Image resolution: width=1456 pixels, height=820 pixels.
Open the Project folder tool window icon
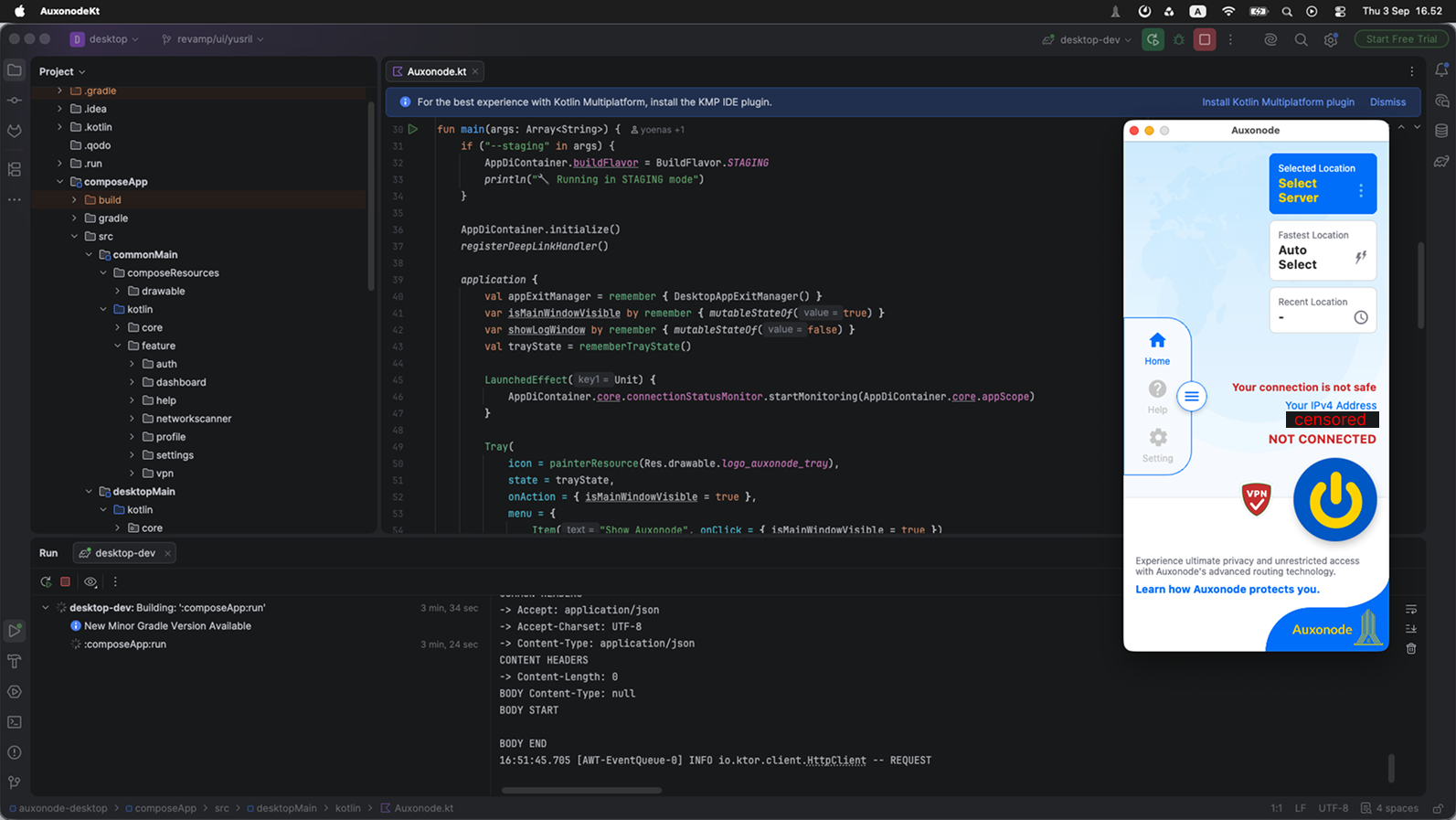(15, 70)
